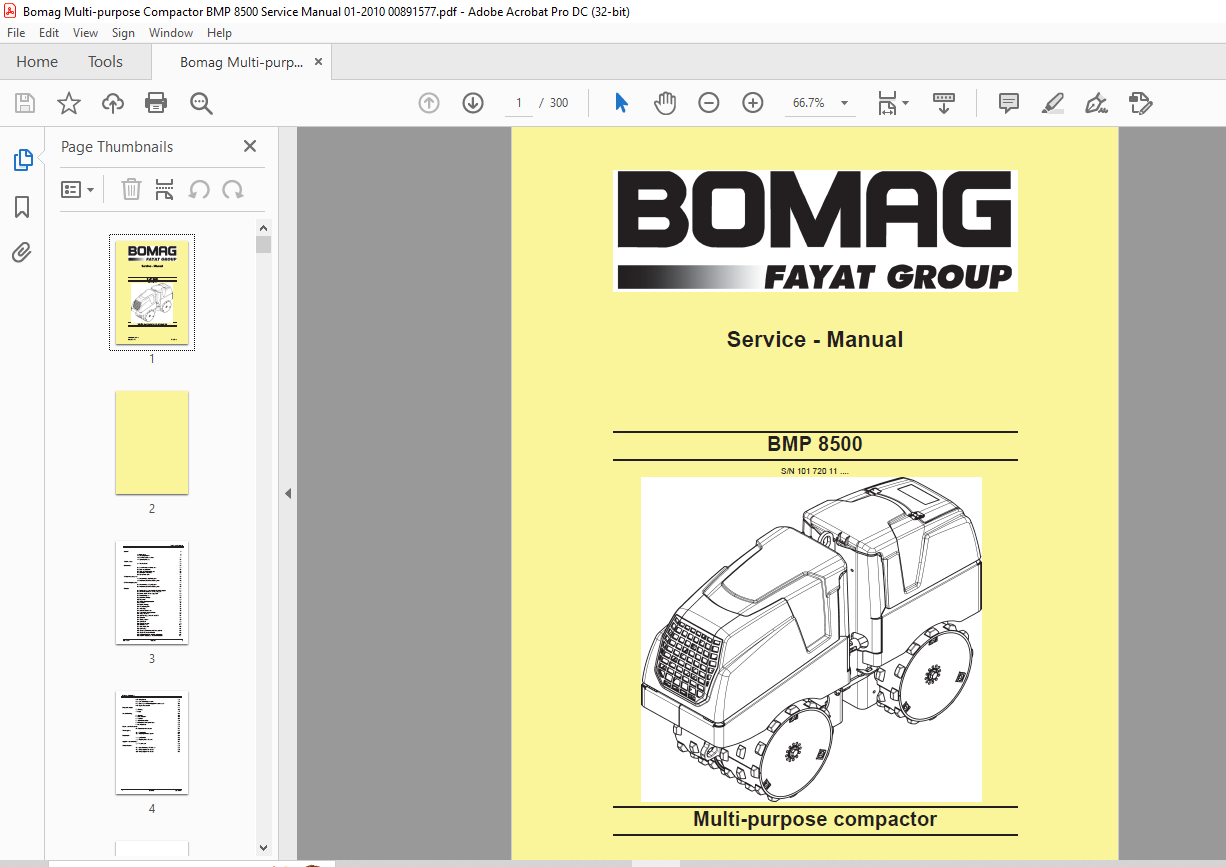Screen dimensions: 1226x867
Task: Switch to the Tools tab
Action: [x=105, y=62]
